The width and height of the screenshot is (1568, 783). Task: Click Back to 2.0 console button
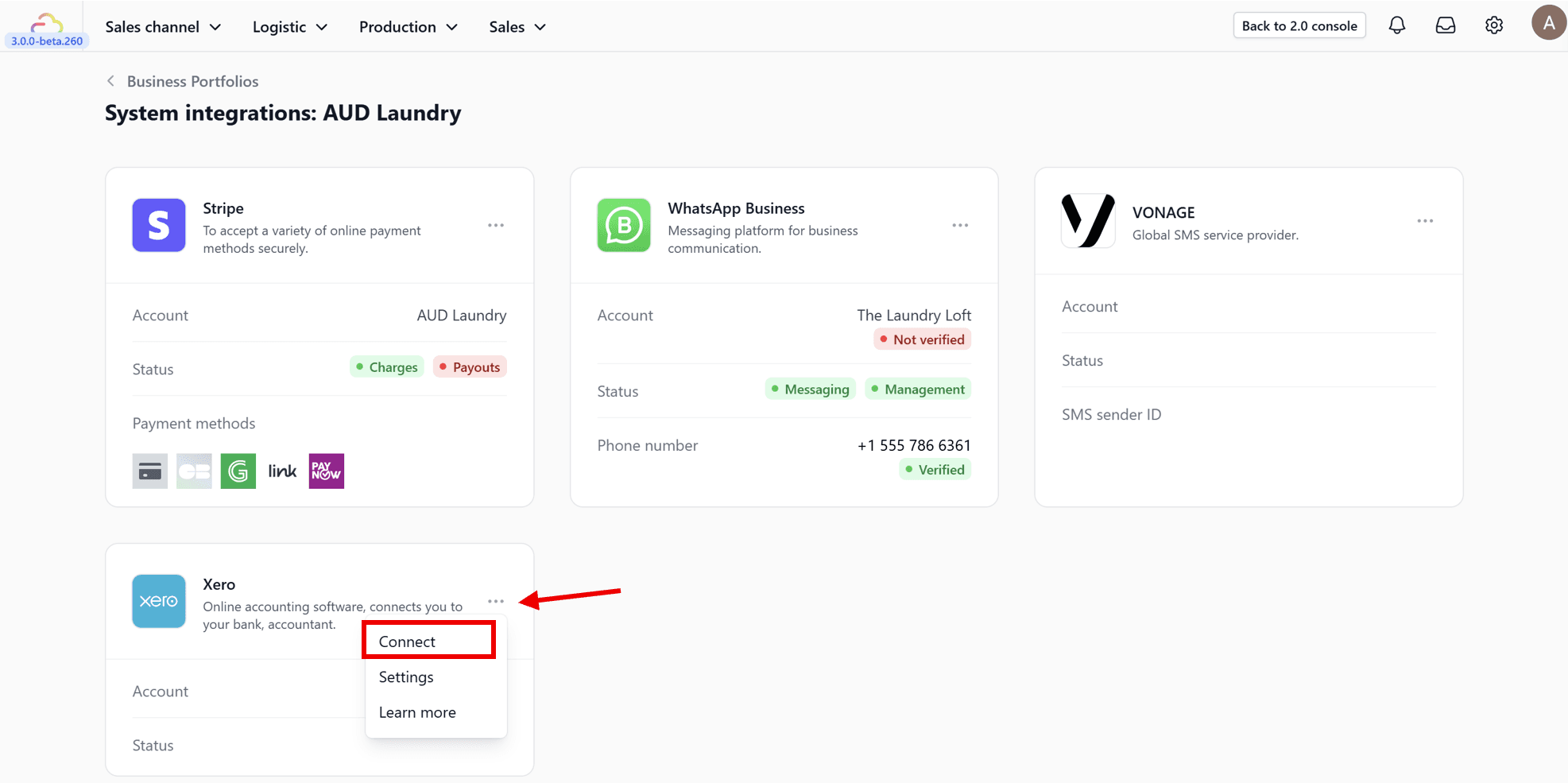pyautogui.click(x=1299, y=25)
